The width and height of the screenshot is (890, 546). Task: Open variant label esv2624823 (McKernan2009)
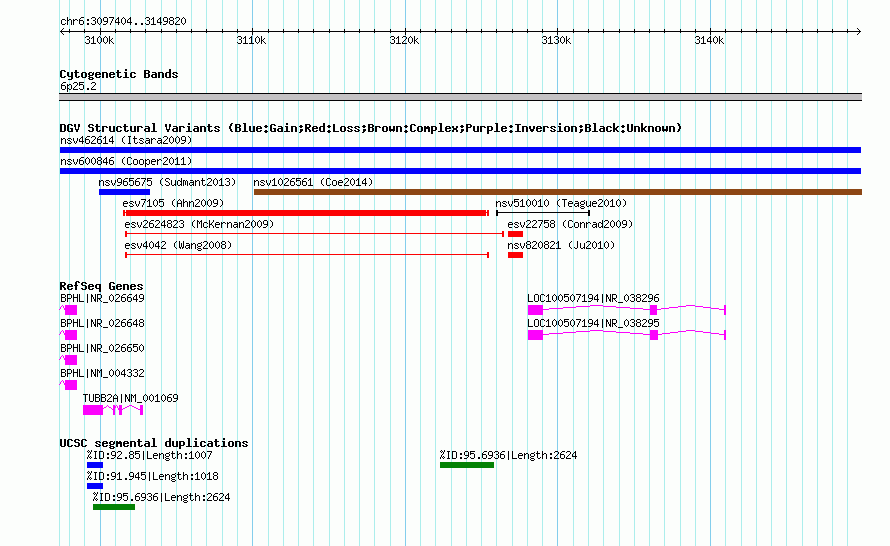pyautogui.click(x=199, y=224)
